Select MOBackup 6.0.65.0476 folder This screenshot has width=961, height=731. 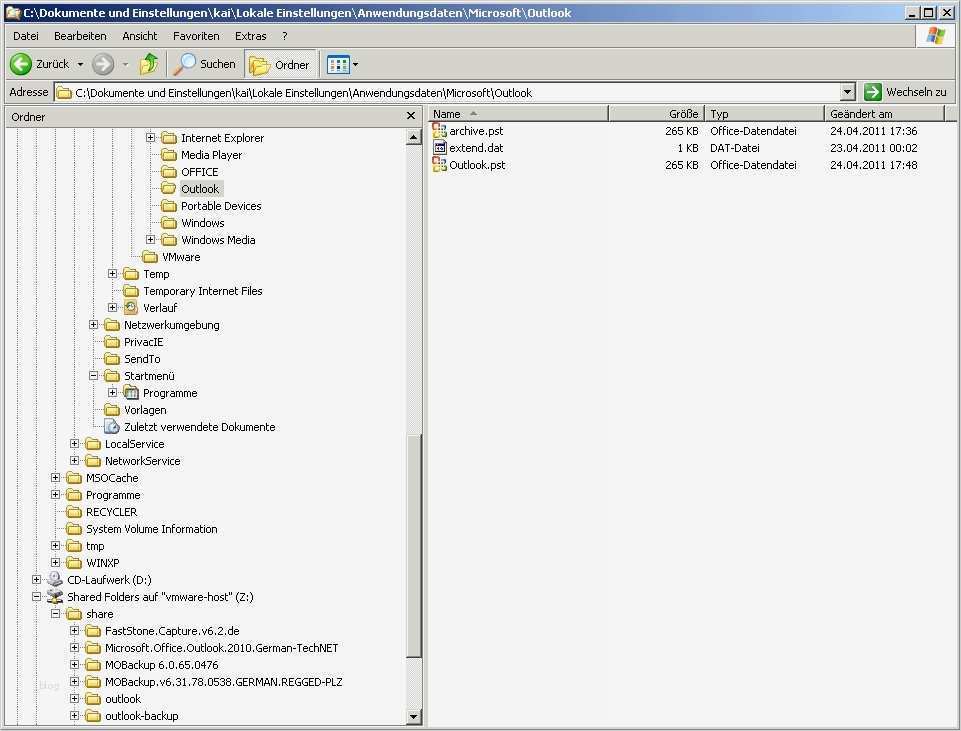coord(161,665)
